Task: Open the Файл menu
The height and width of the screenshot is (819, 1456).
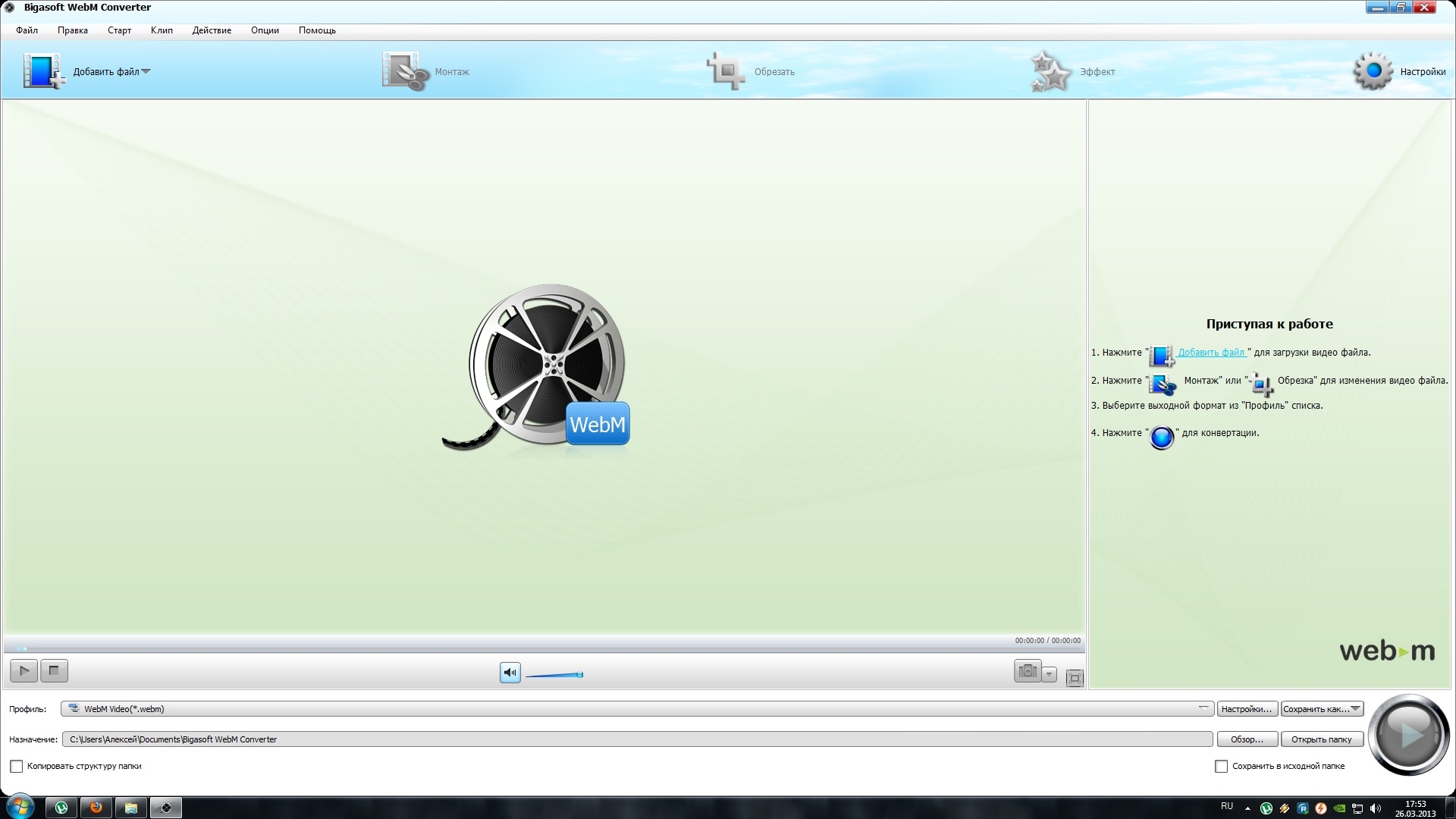Action: (x=27, y=30)
